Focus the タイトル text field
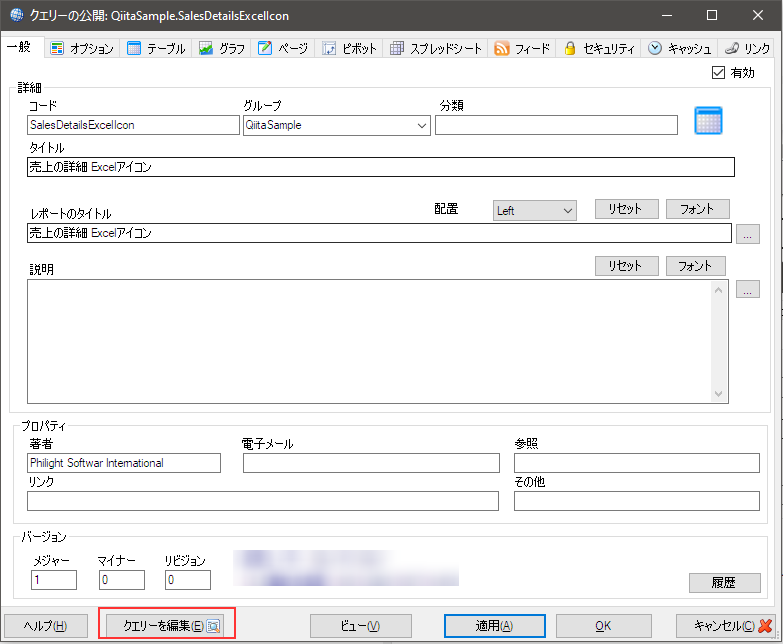783x644 pixels. 381,167
